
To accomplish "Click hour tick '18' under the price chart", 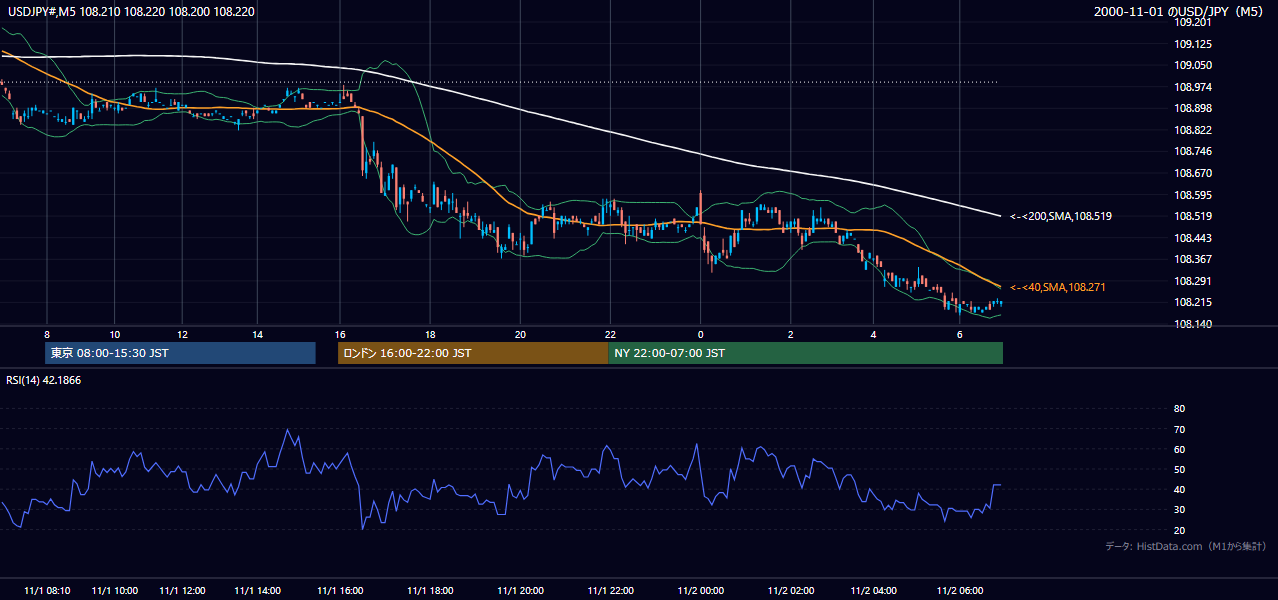I will (430, 334).
